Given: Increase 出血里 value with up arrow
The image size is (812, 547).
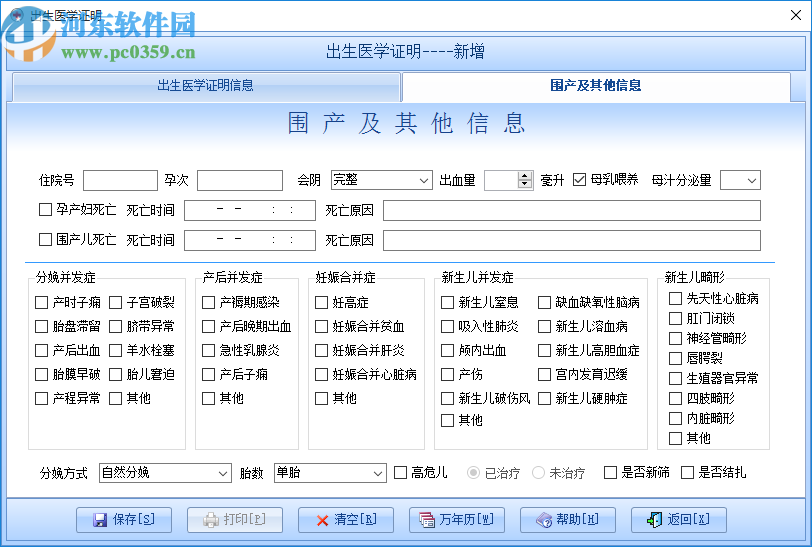Looking at the screenshot, I should (x=525, y=176).
